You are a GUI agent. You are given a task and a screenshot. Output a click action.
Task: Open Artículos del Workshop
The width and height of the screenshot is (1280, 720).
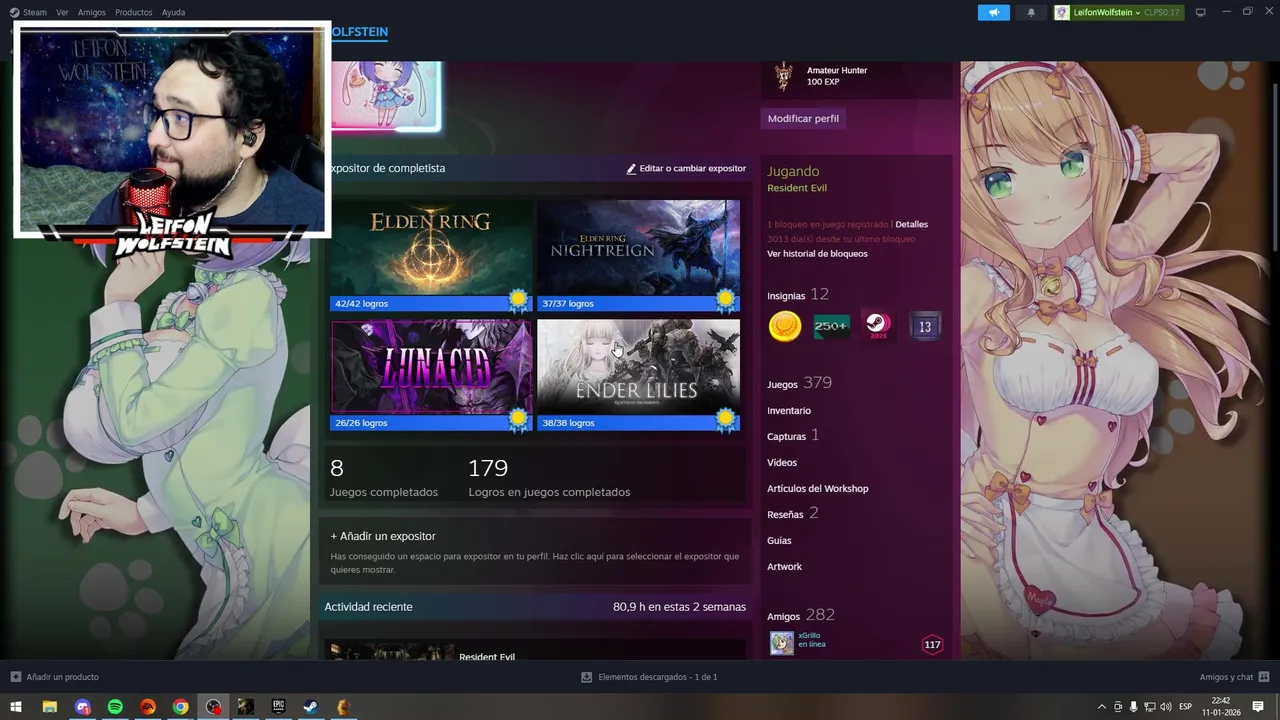818,489
